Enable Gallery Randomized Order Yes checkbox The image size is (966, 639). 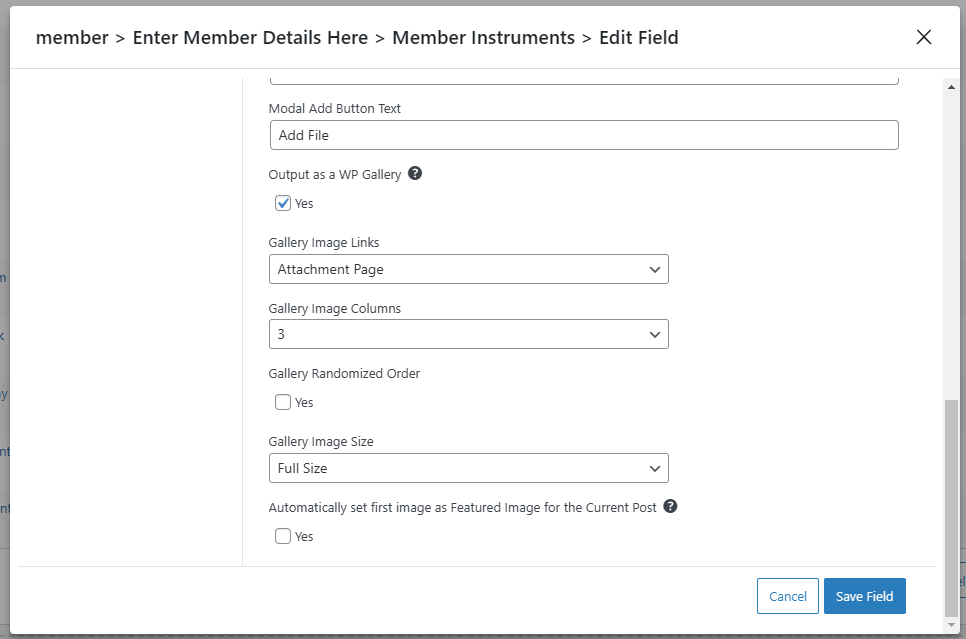click(283, 402)
